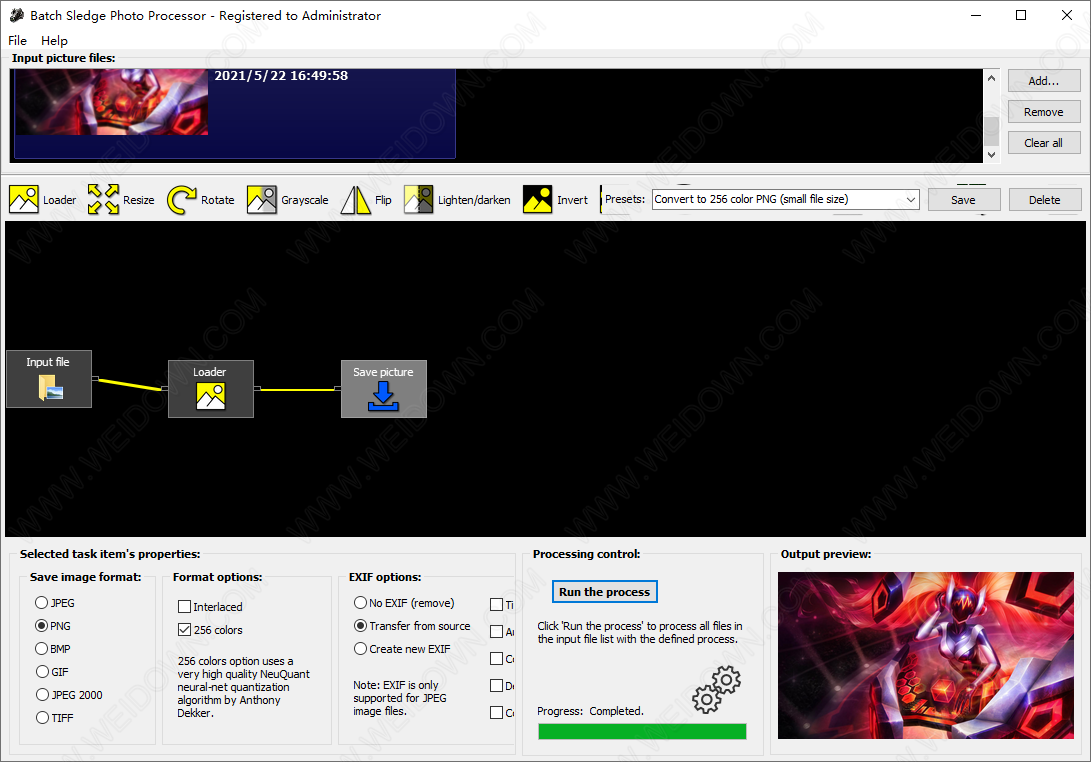Open the Help menu
This screenshot has height=762, width=1091.
click(x=54, y=40)
